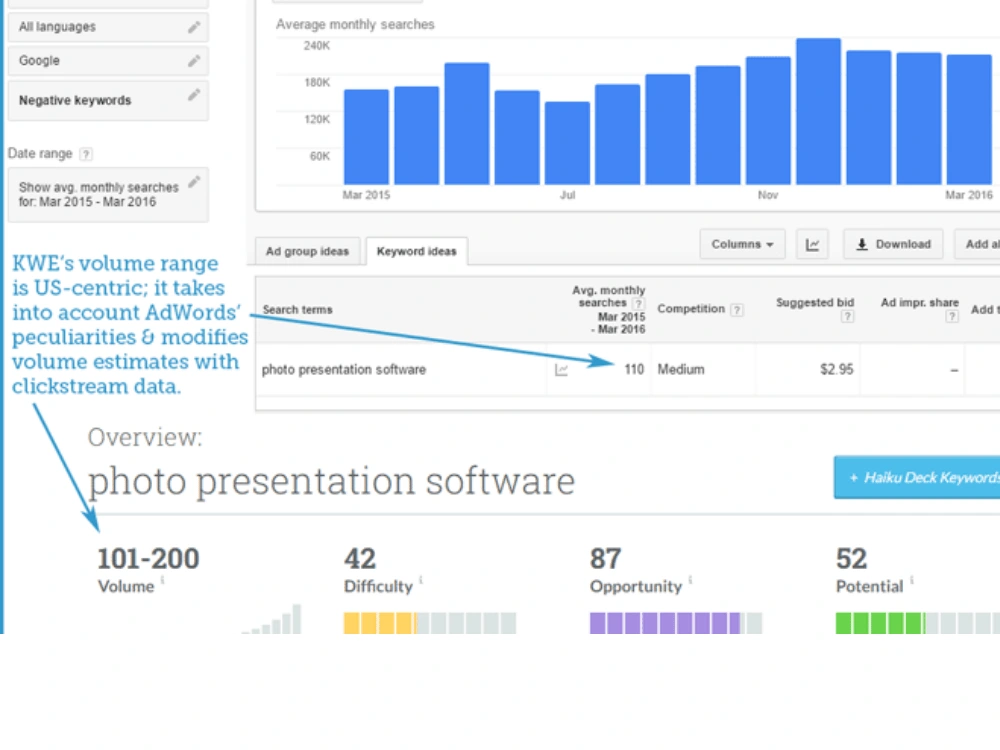Viewport: 1000px width, 750px height.
Task: Select the Keyword ideas tab
Action: point(416,251)
